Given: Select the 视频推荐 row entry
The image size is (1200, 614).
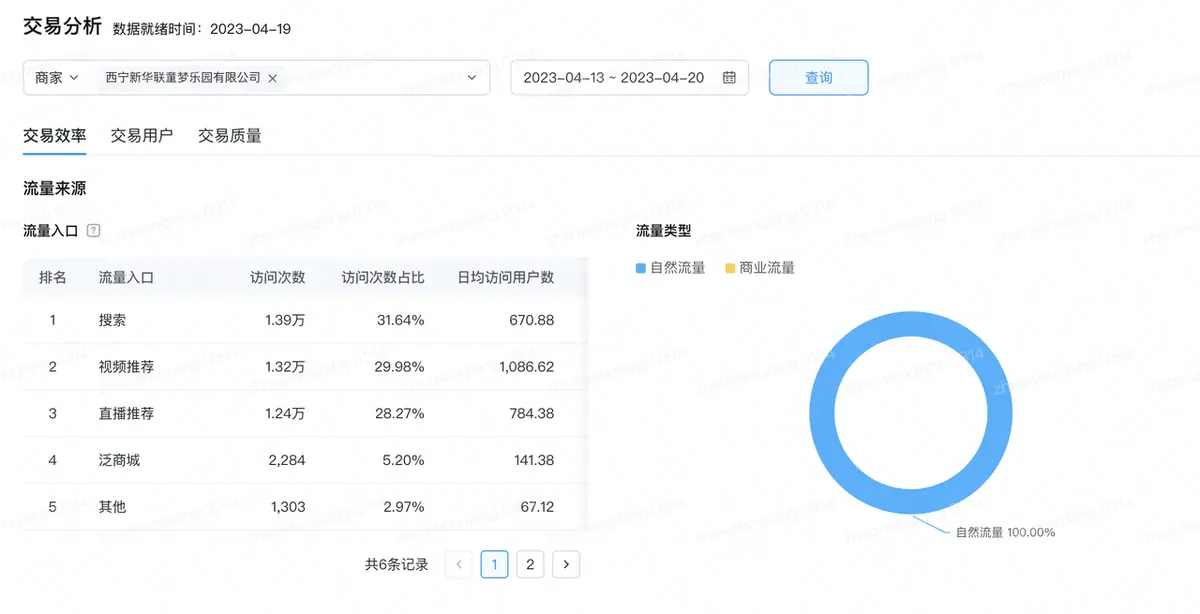Looking at the screenshot, I should (x=126, y=367).
